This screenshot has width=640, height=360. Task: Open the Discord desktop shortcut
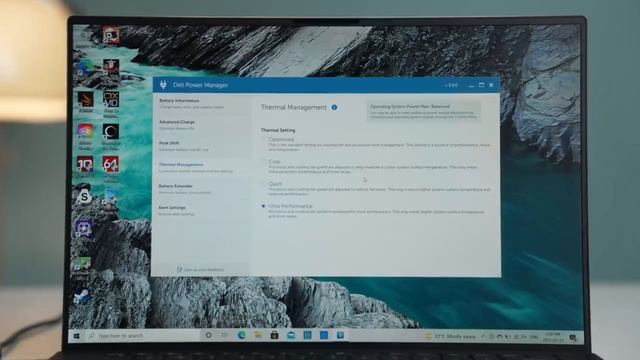point(83,228)
